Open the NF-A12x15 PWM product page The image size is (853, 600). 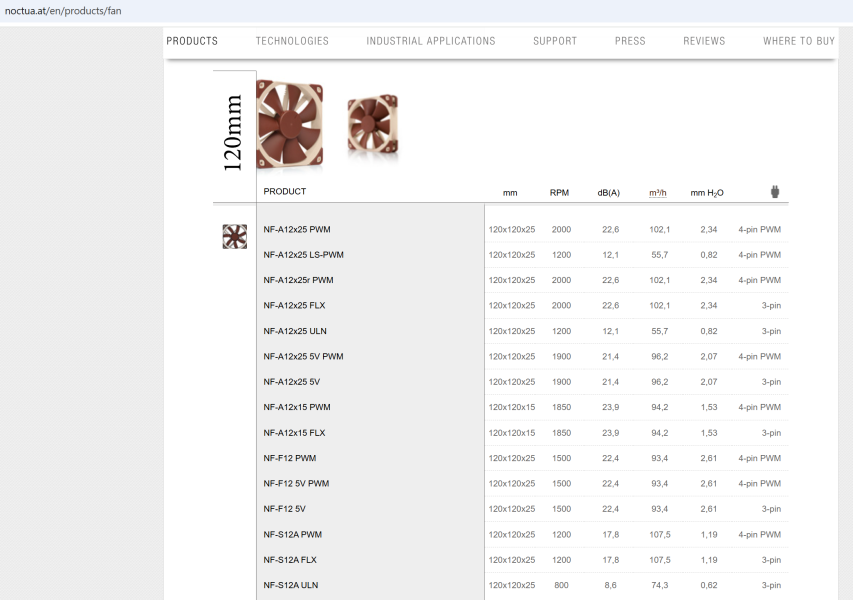point(297,407)
